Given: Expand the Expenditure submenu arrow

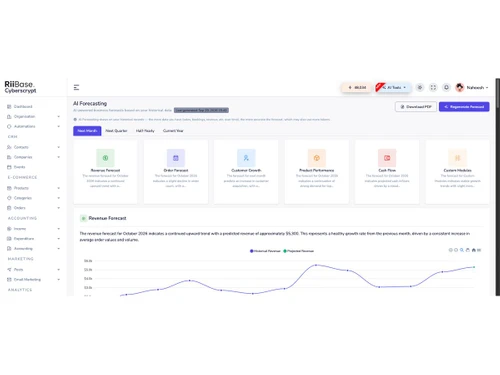Looking at the screenshot, I should click(x=59, y=239).
